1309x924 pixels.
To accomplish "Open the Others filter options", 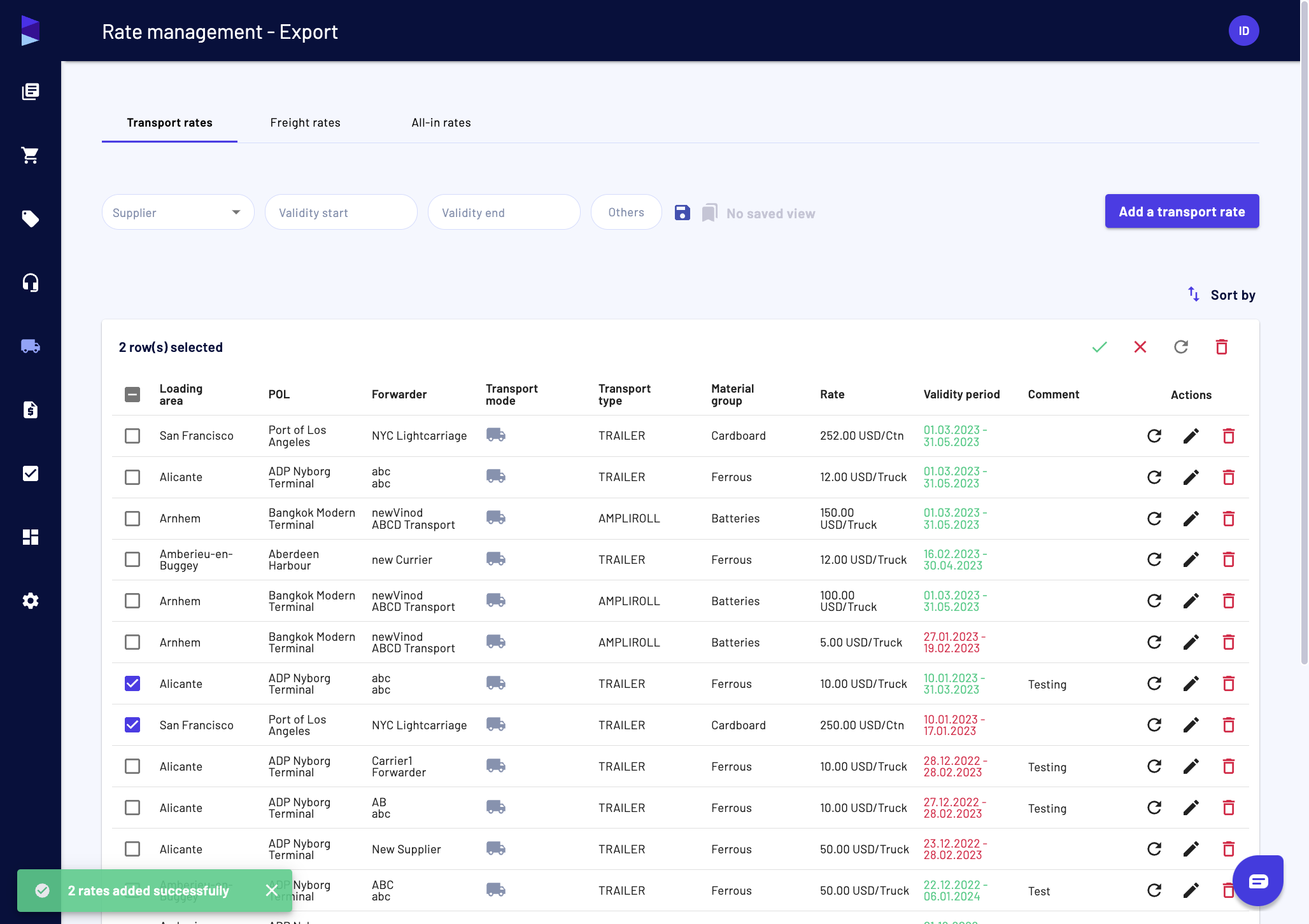I will (x=626, y=213).
